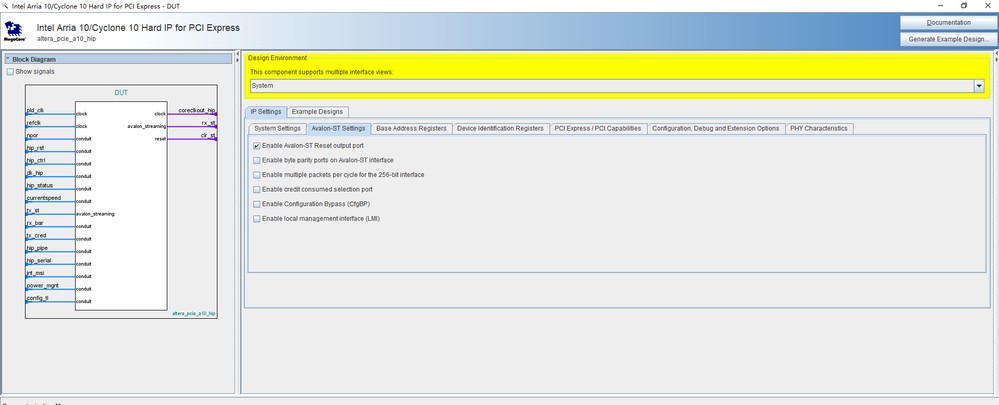Click the currentspeed port label
Screen dimensions: 999x405
(44, 198)
